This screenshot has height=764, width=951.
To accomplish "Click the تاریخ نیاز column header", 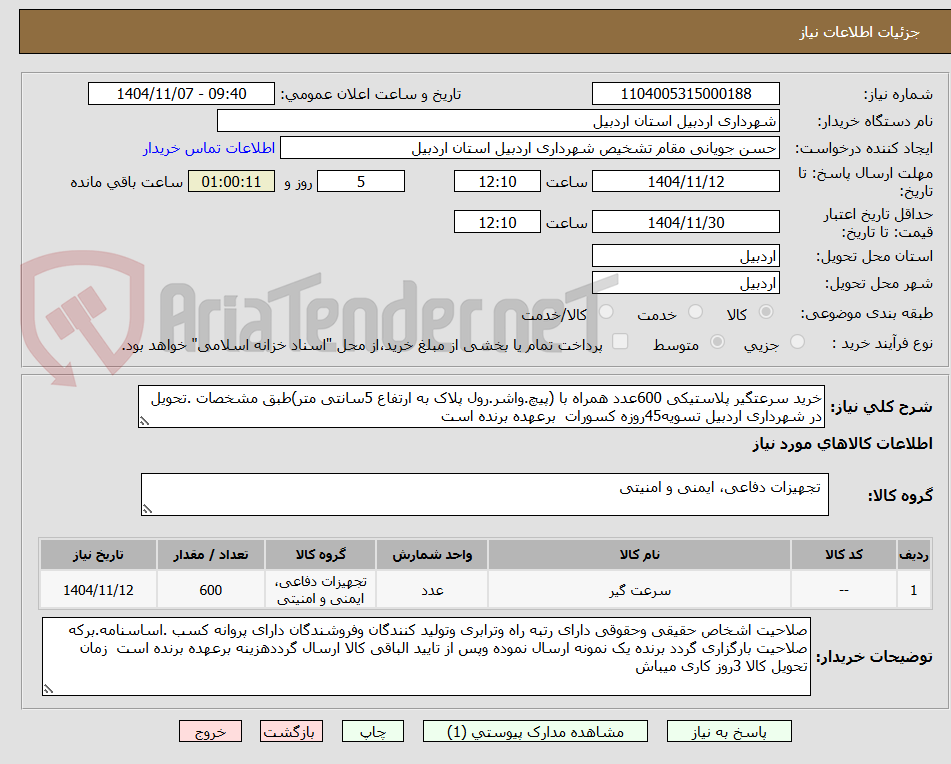I will 98,555.
